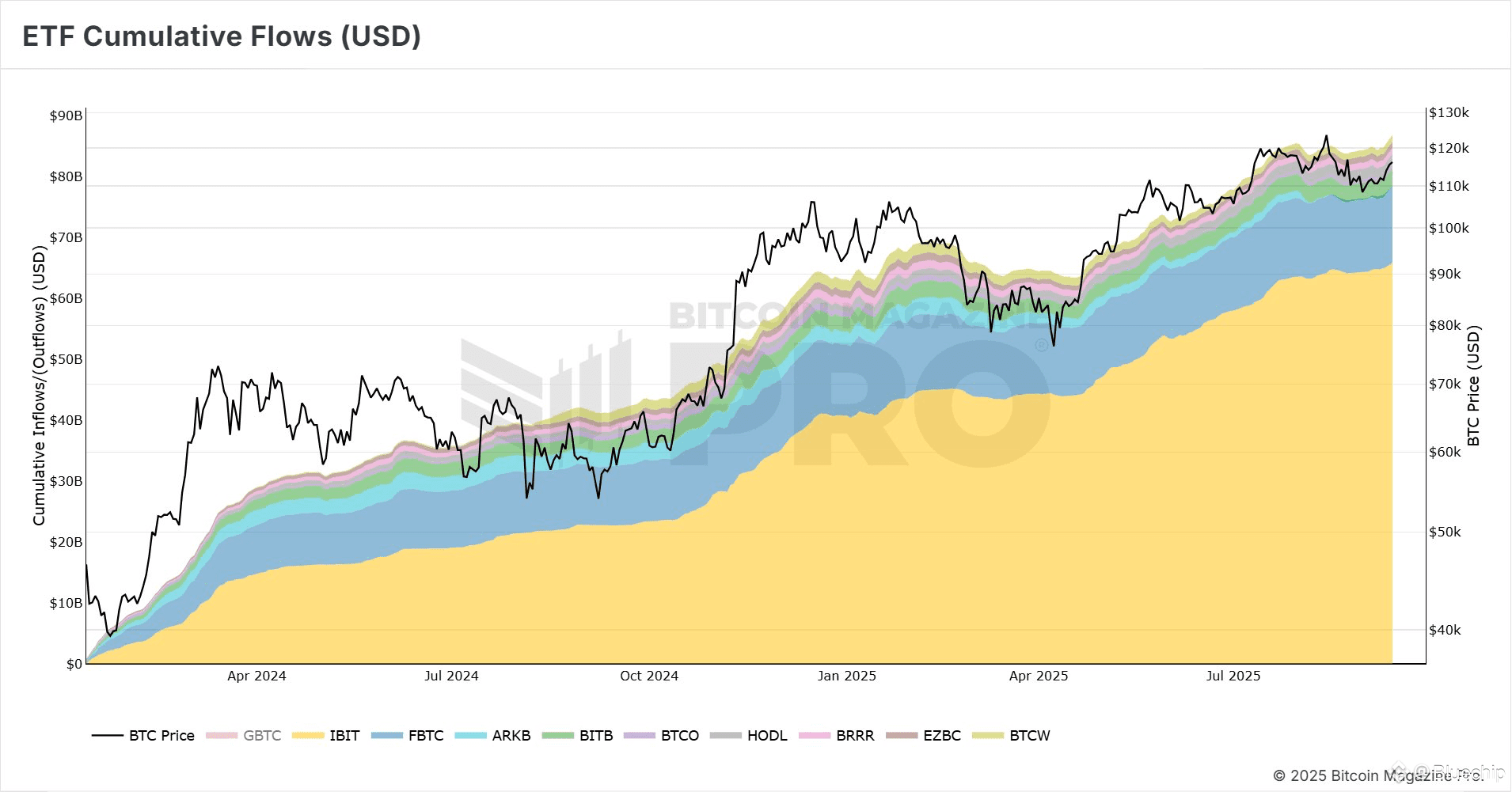
Task: Toggle the ARKB legend item
Action: [x=493, y=735]
